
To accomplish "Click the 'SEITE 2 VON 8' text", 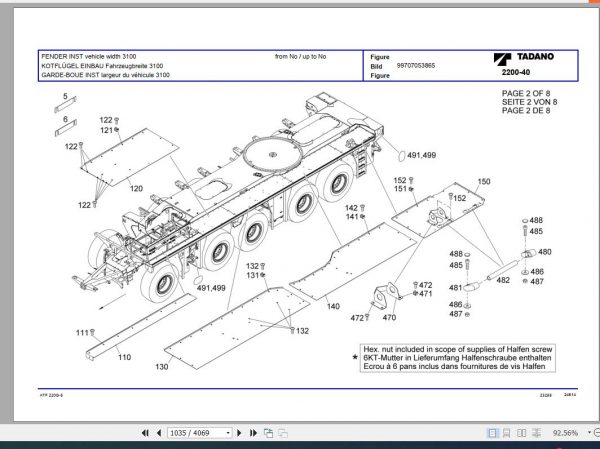I will (529, 102).
